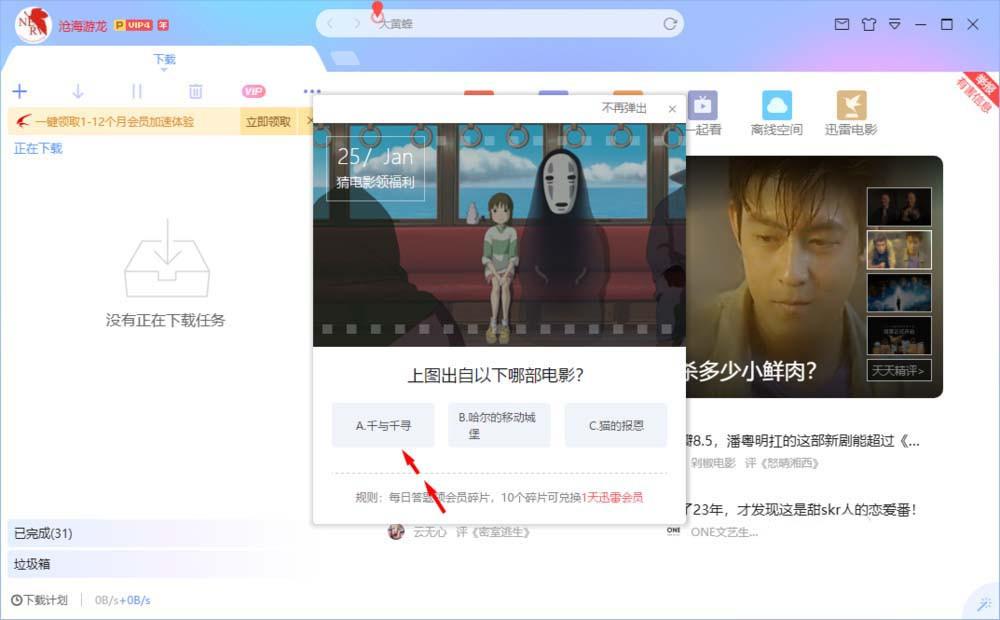
Task: Open the trash icon to delete tasks
Action: [x=194, y=90]
